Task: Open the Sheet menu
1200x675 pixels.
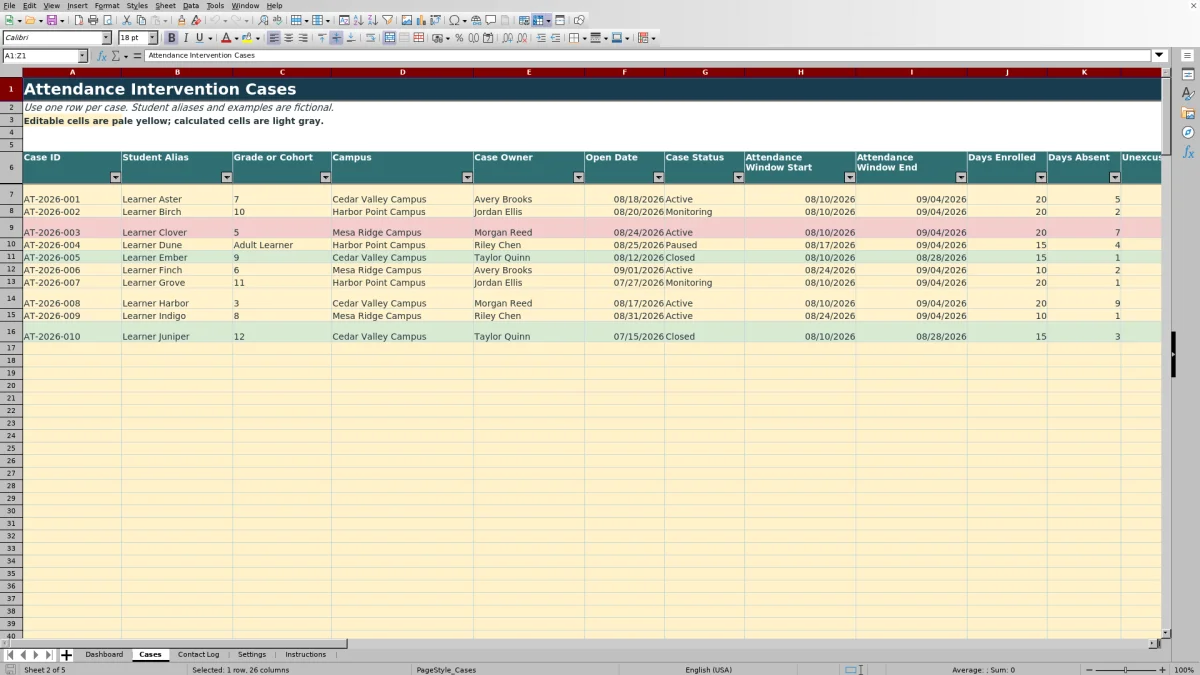Action: point(165,6)
